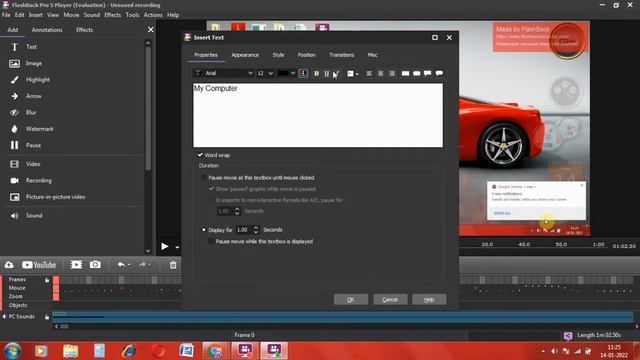Toggle underline formatting in Insert Text
The width and height of the screenshot is (640, 360).
[x=327, y=73]
